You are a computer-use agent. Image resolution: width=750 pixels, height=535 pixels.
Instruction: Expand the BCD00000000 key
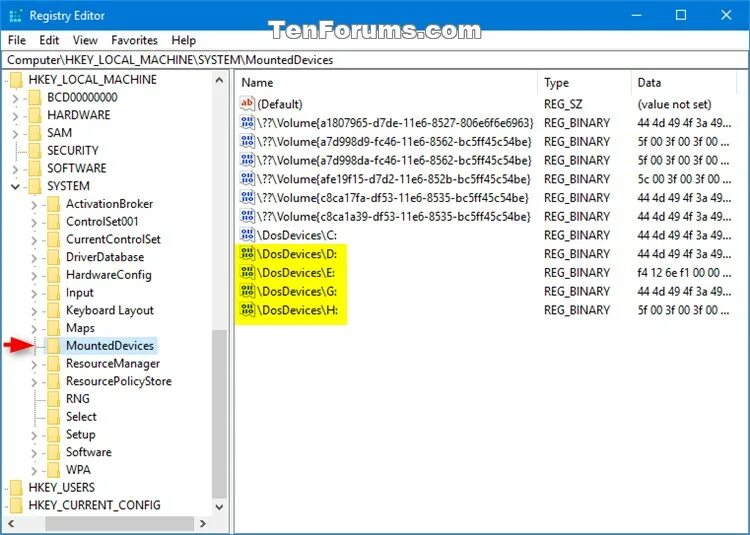[x=15, y=98]
